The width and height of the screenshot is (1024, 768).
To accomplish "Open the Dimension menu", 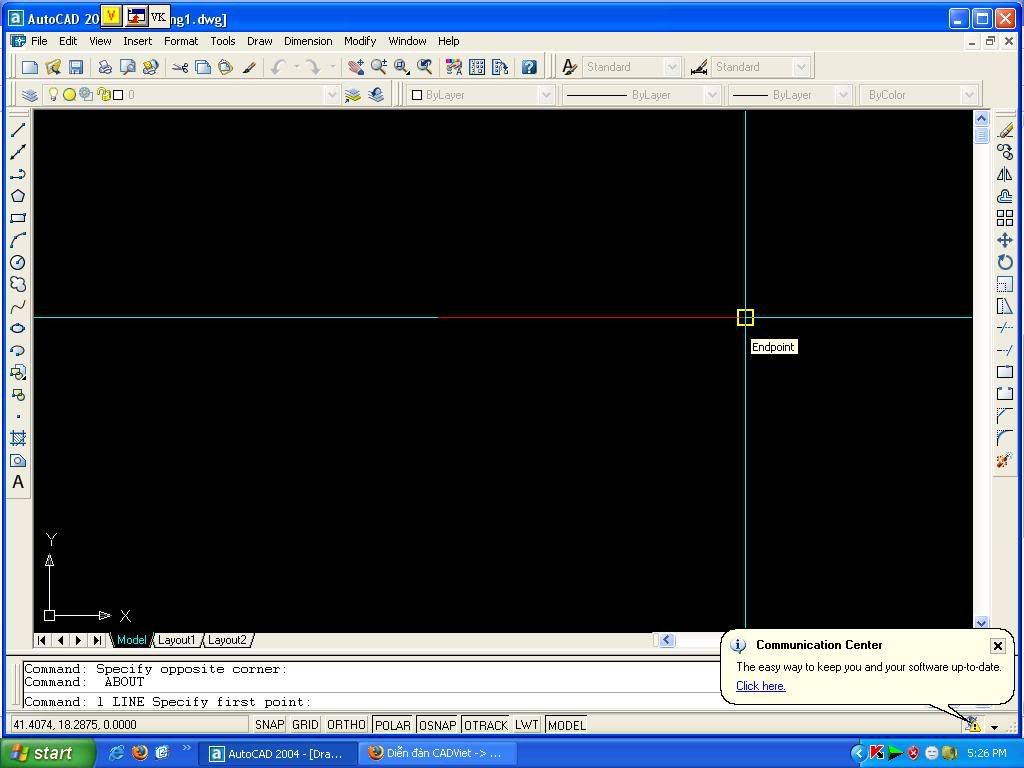I will [x=308, y=41].
